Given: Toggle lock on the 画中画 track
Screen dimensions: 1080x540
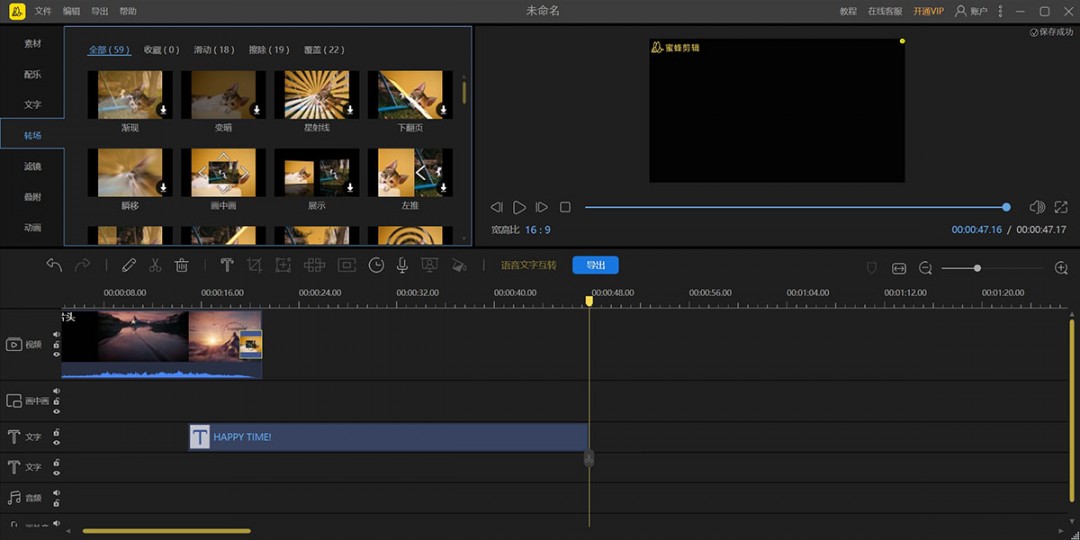Looking at the screenshot, I should click(x=56, y=401).
